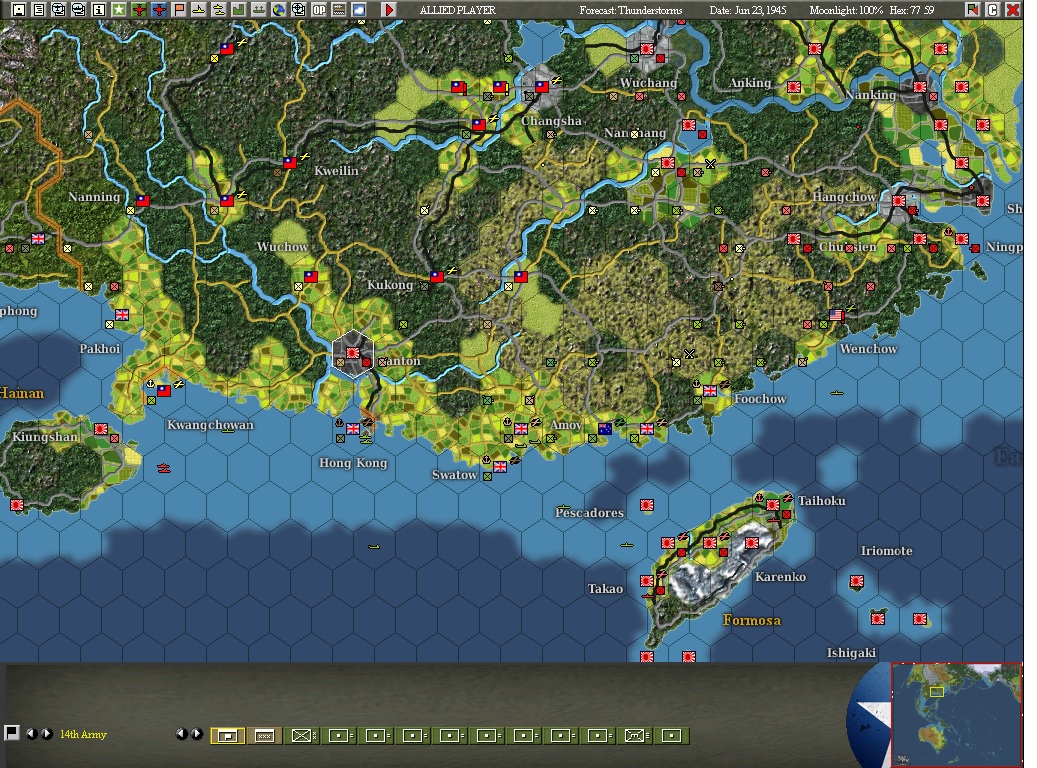Click the 14th Army label

pyautogui.click(x=83, y=734)
